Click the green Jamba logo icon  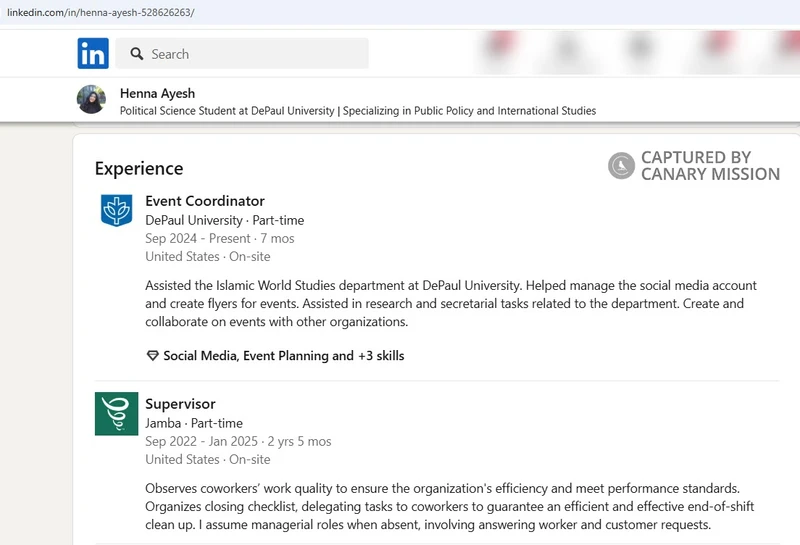(116, 413)
